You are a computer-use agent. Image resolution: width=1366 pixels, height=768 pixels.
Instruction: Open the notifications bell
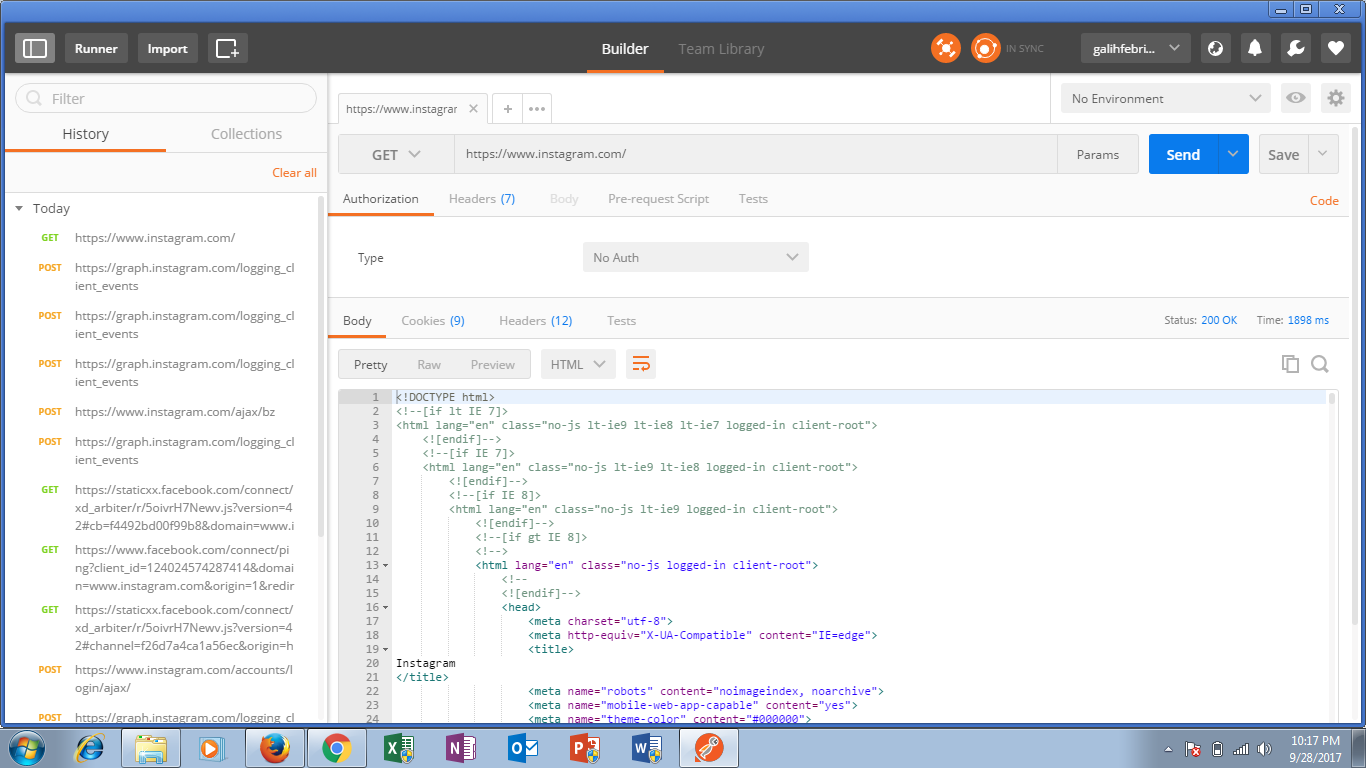coord(1255,48)
